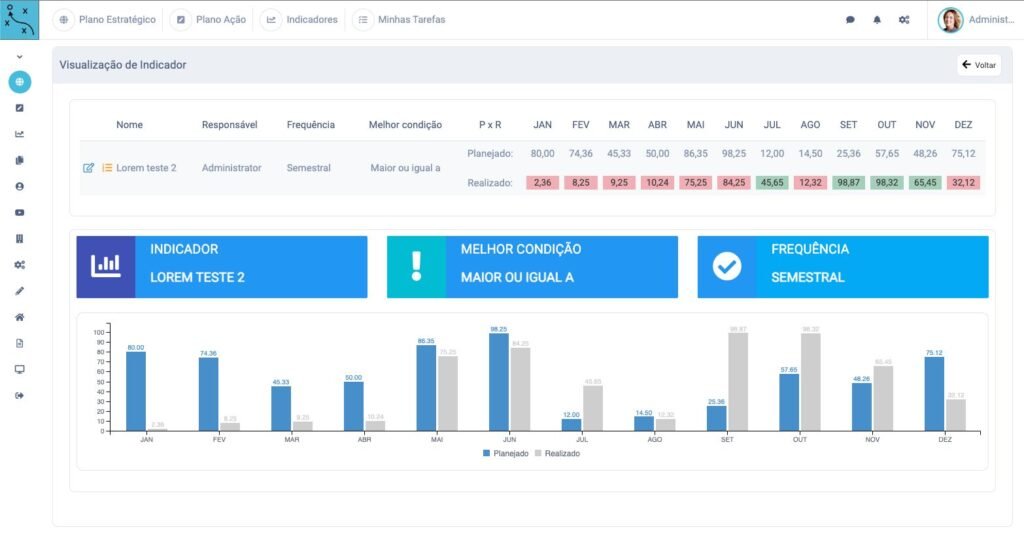Click the video icon in the sidebar
1024x536 pixels.
[20, 212]
